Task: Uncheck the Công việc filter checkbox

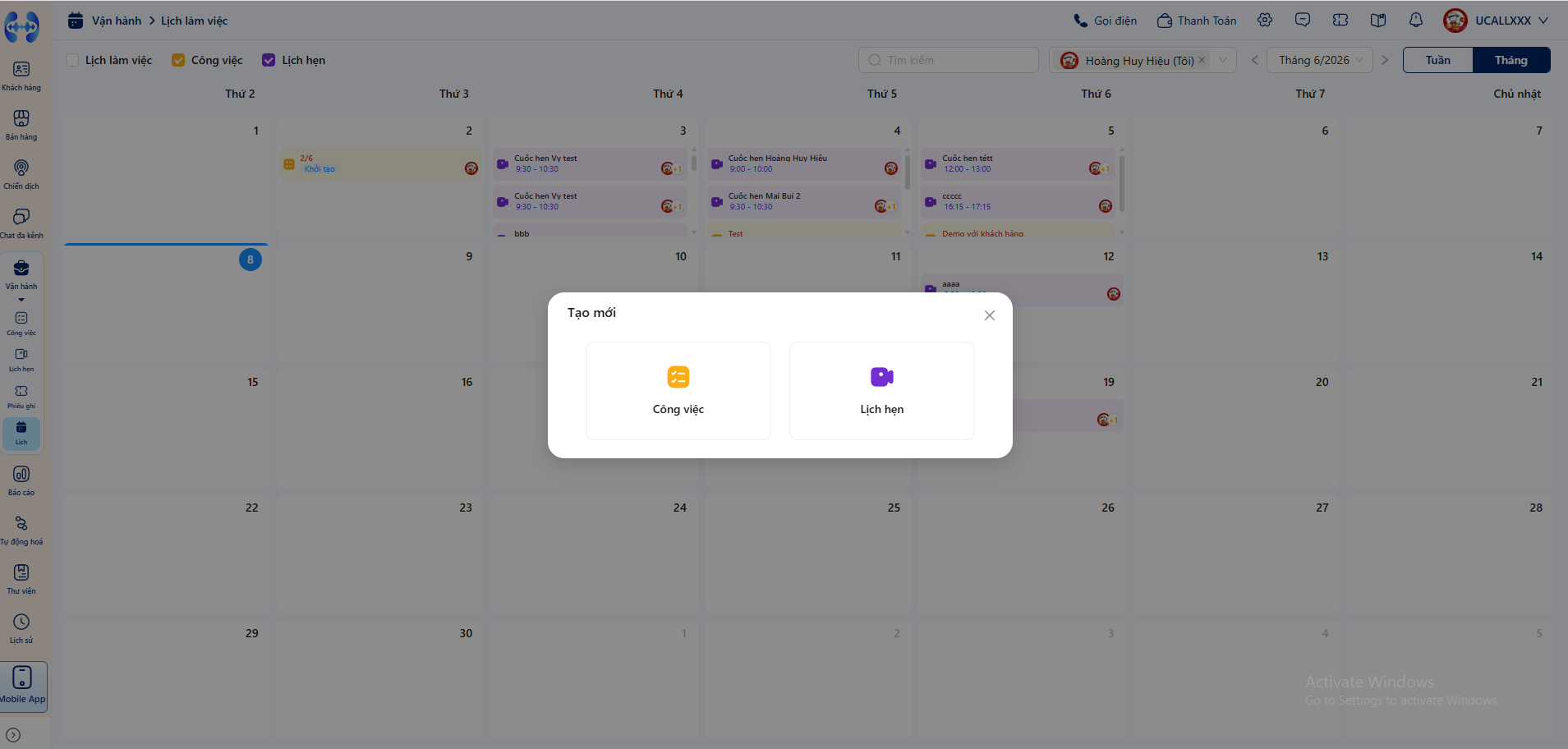Action: click(178, 60)
